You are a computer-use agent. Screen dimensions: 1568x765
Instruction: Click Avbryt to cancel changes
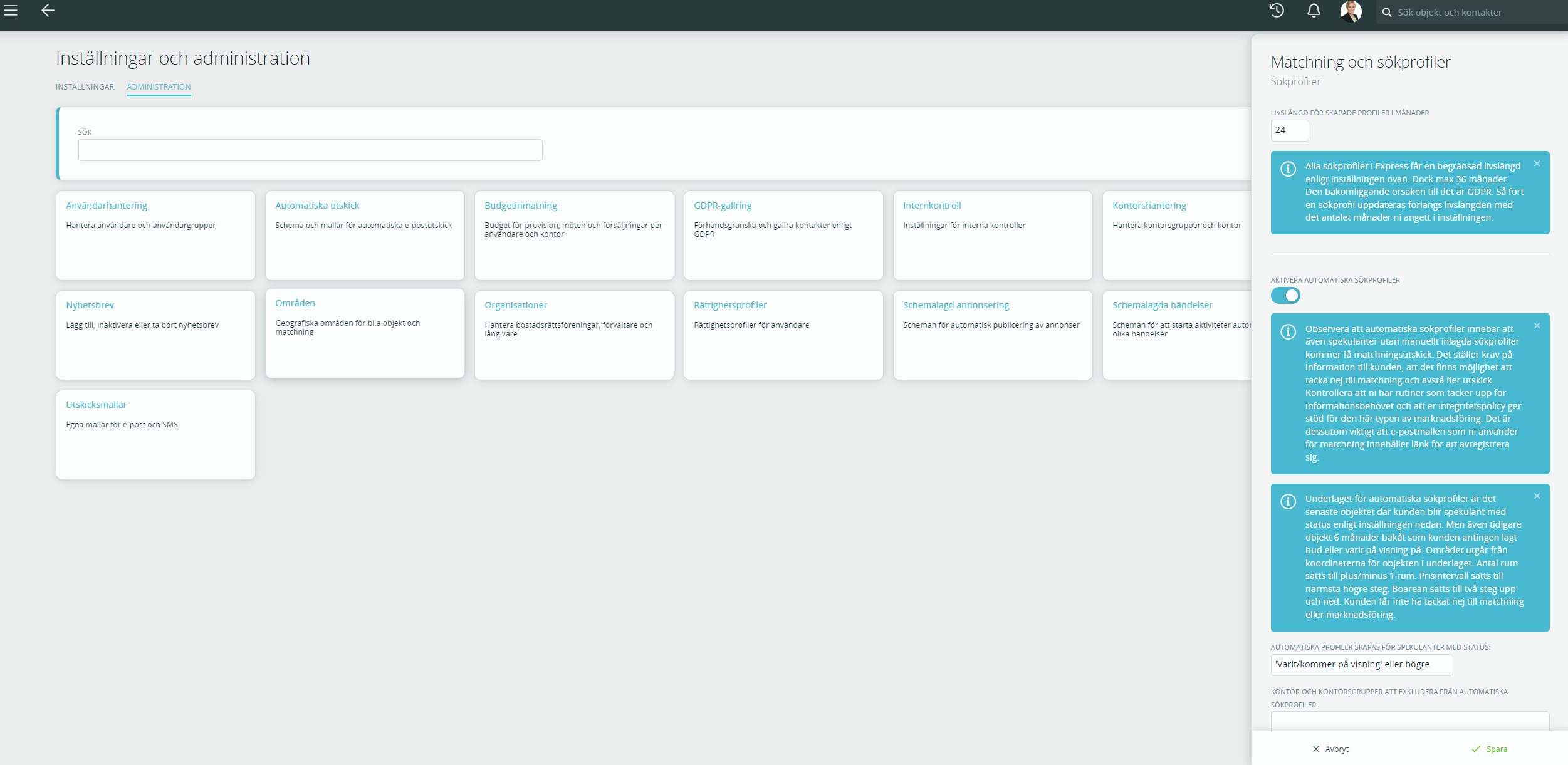pos(1330,749)
